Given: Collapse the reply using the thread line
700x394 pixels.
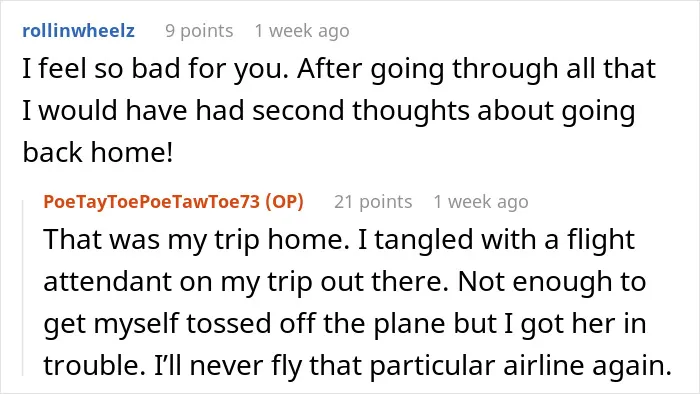Looking at the screenshot, I should 23,288.
